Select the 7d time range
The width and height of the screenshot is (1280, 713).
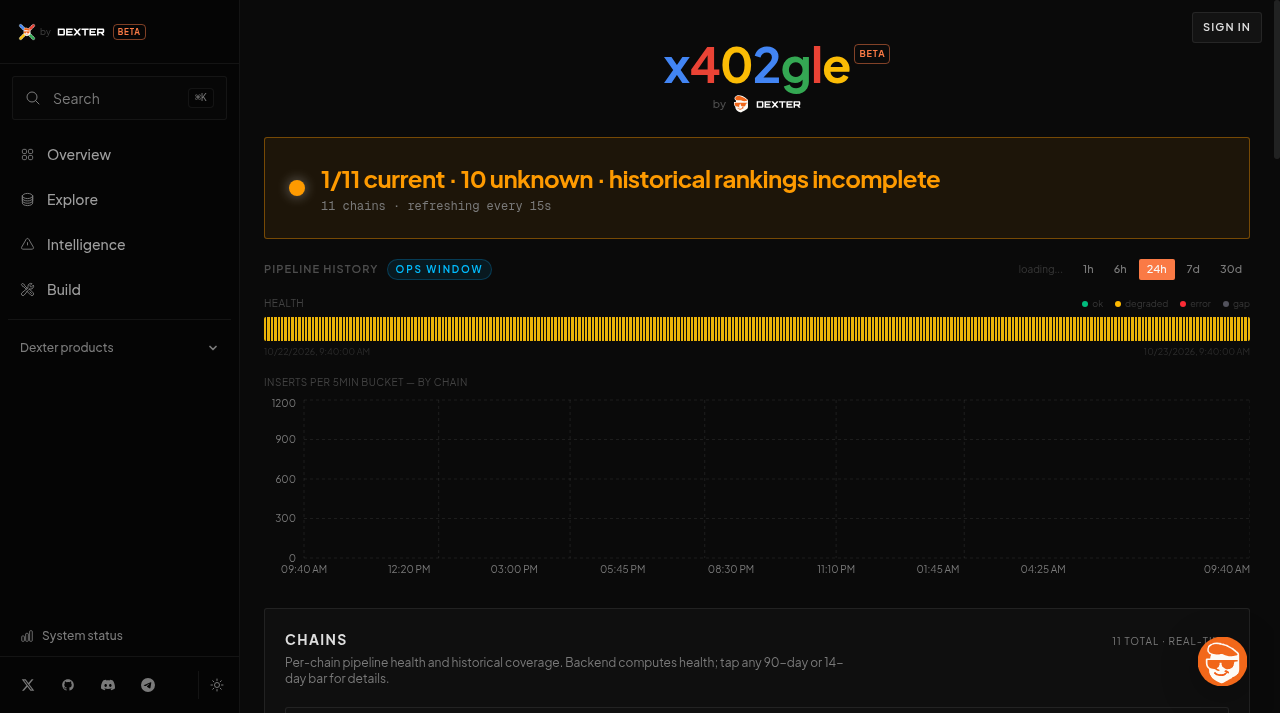point(1193,269)
